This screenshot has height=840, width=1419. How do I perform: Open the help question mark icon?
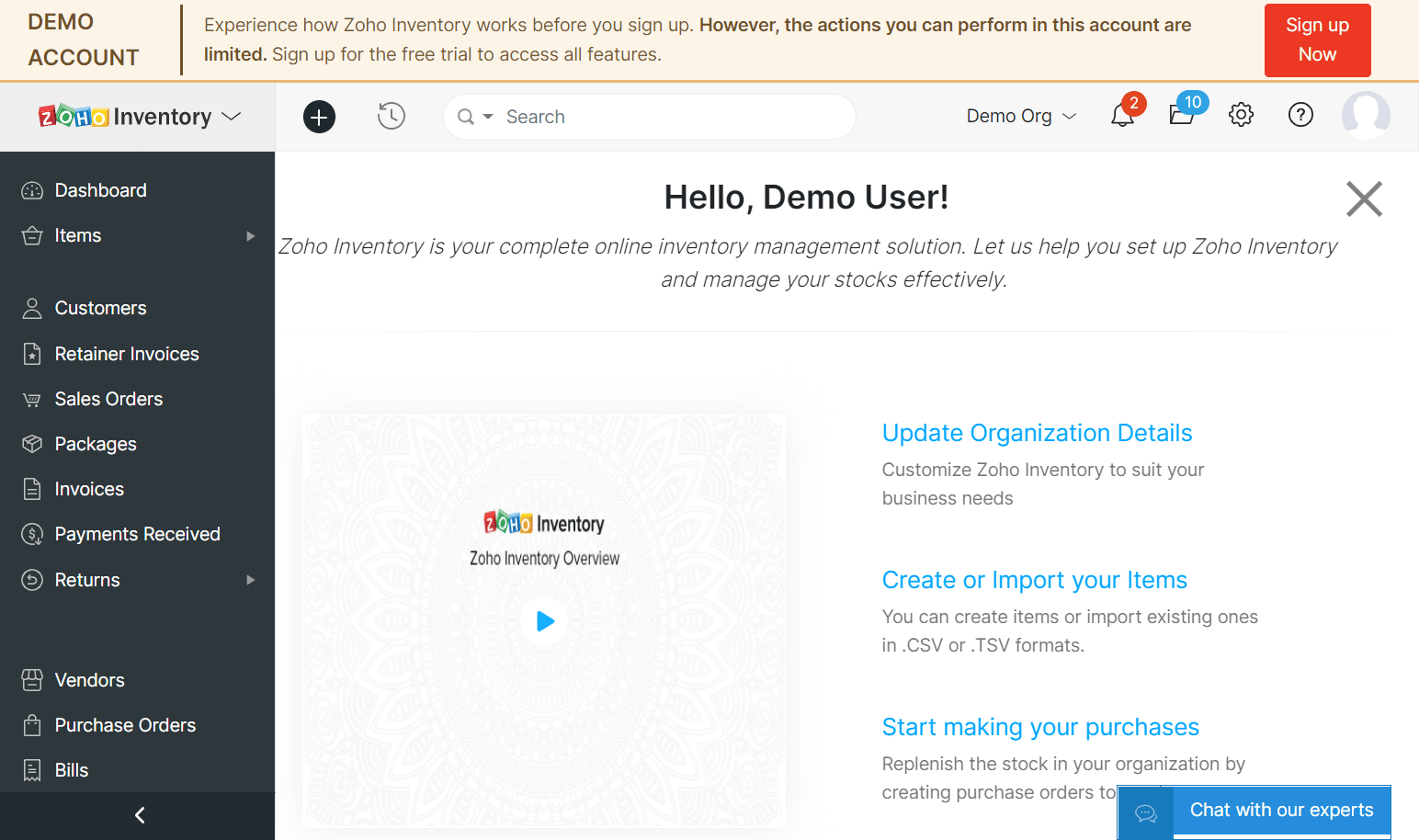1300,115
